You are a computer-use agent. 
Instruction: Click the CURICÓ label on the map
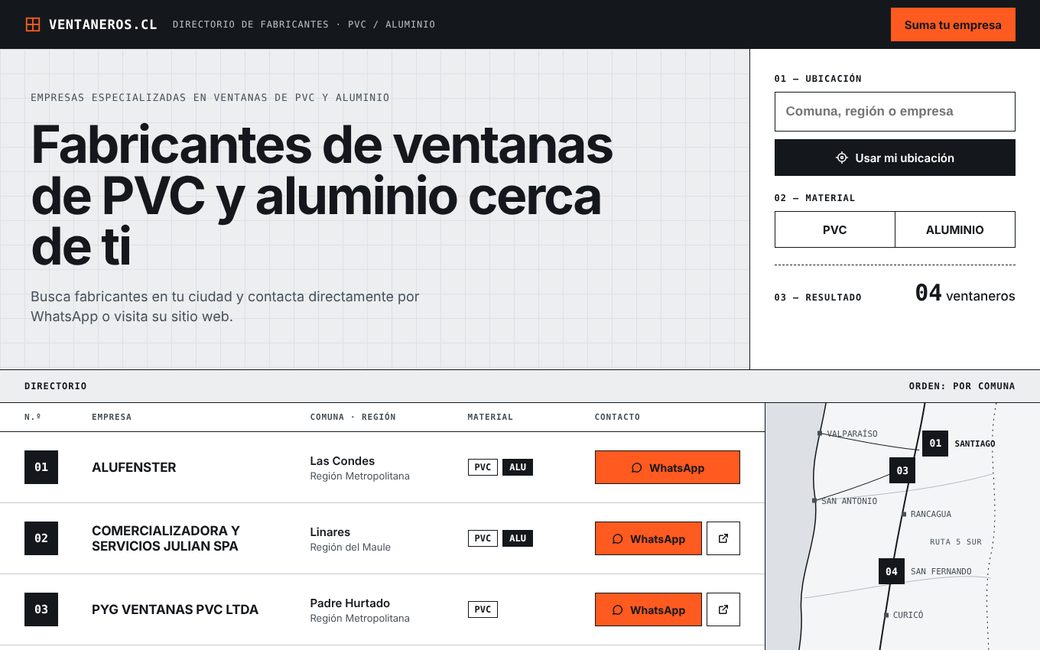[x=908, y=615]
